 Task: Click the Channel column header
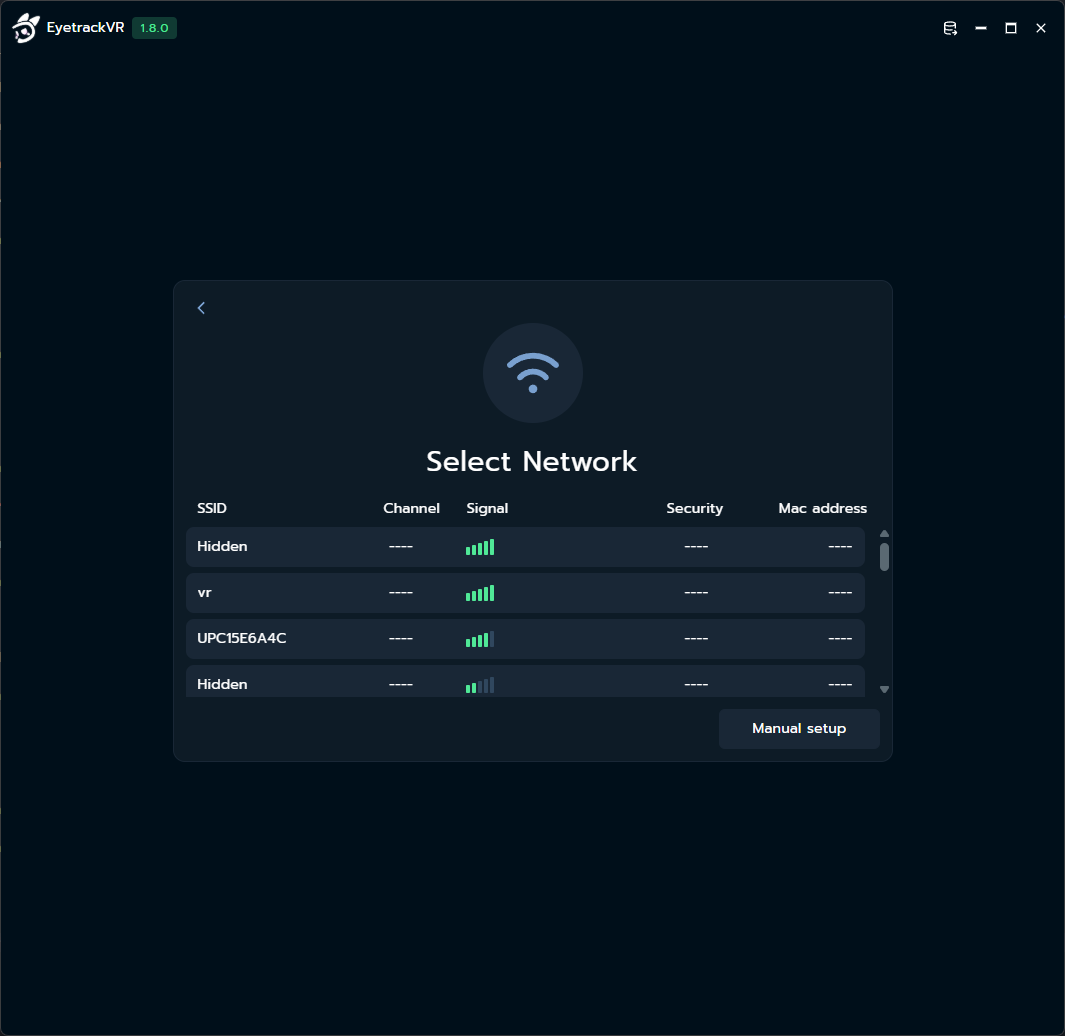click(411, 508)
